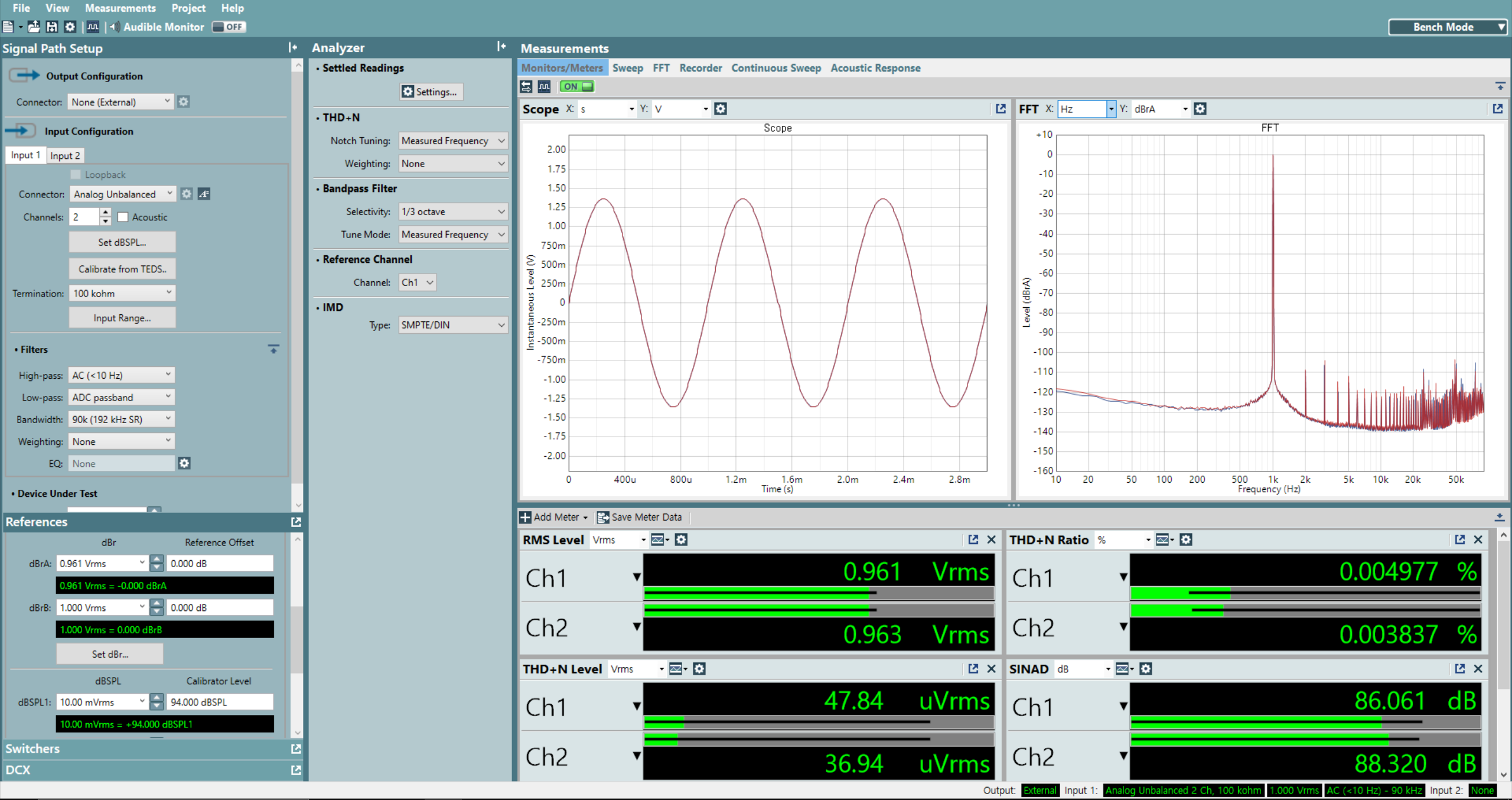
Task: Open Selectivity 1/3 octave dropdown
Action: [x=453, y=212]
